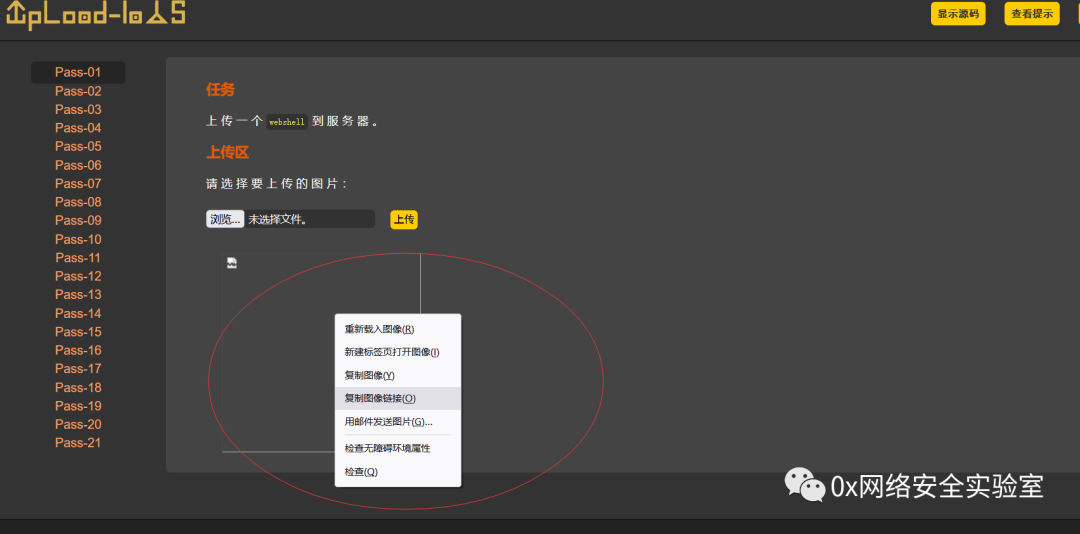Viewport: 1080px width, 534px height.
Task: Select Pass-16 in the level list
Action: (x=78, y=350)
